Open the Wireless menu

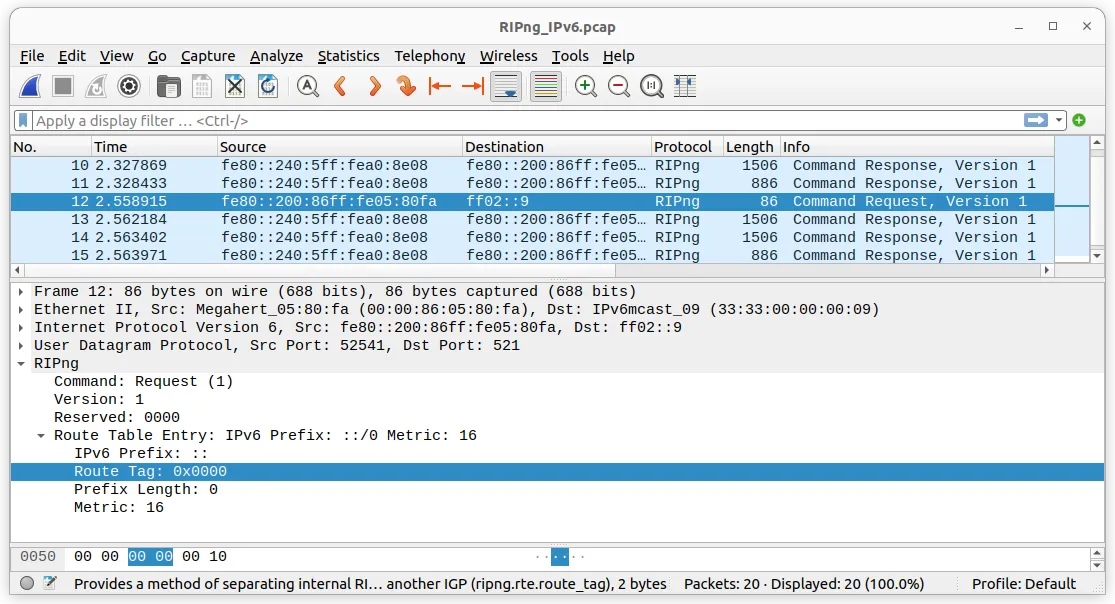[x=508, y=55]
